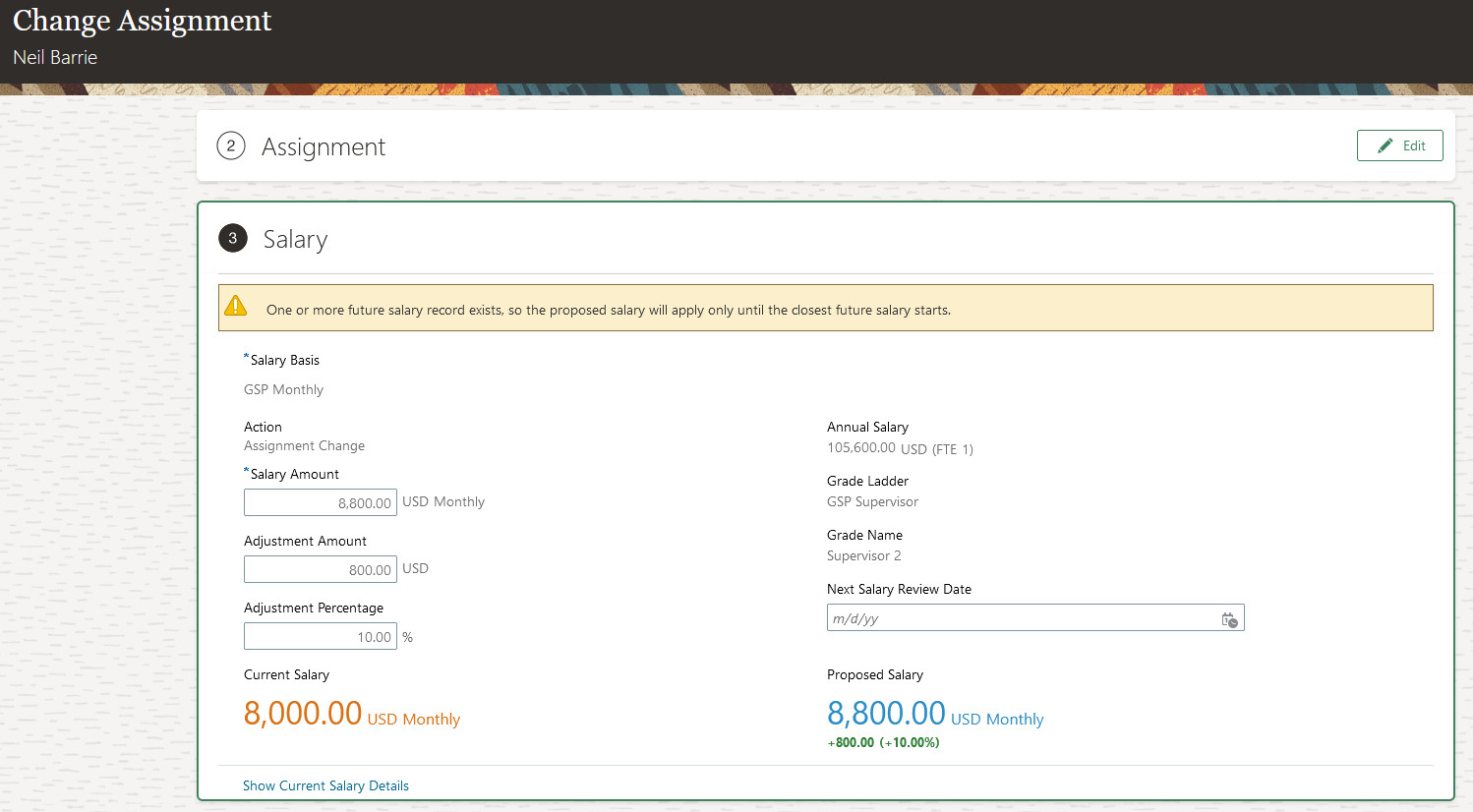Click the Salary Amount input field

[321, 502]
